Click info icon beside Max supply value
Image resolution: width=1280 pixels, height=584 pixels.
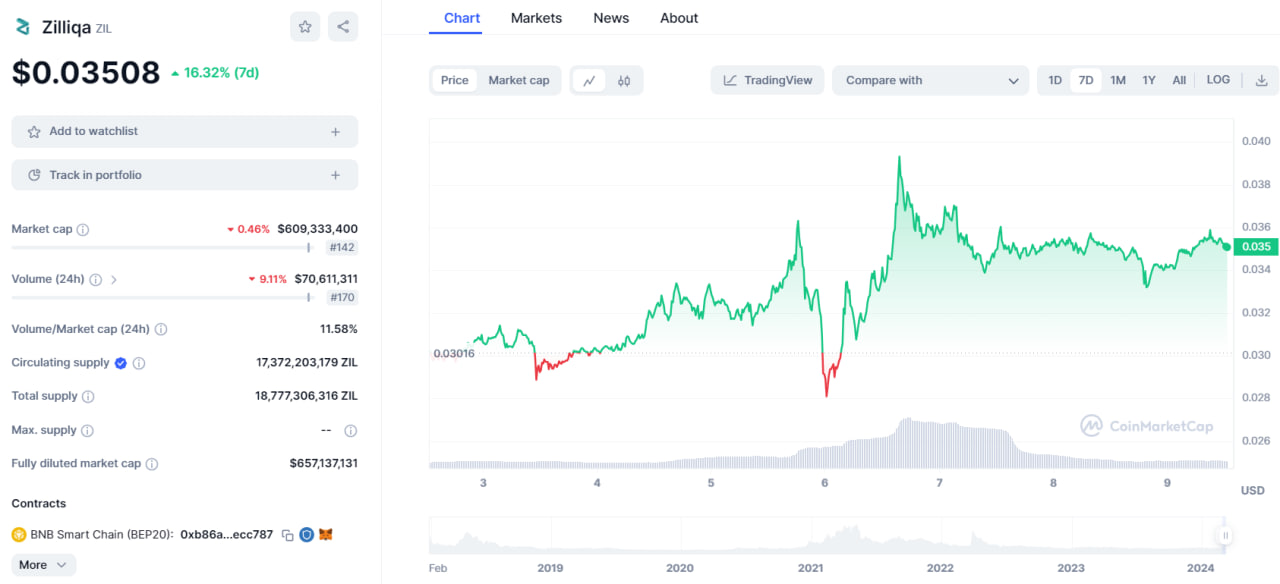point(350,431)
